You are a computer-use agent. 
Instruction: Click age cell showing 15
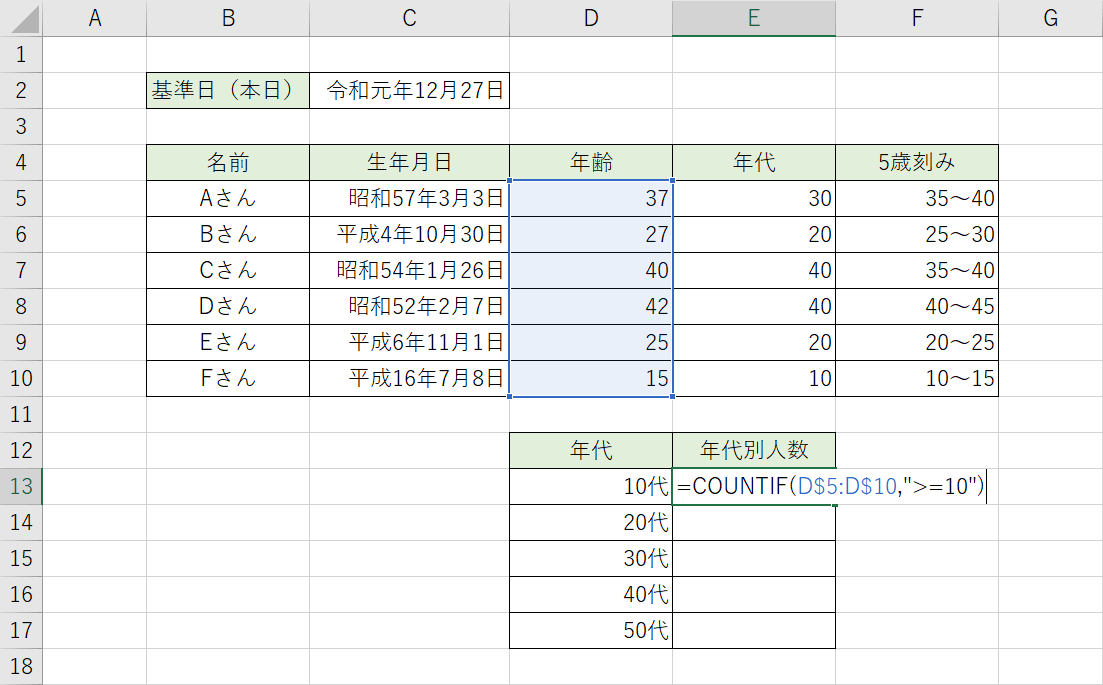(x=591, y=378)
